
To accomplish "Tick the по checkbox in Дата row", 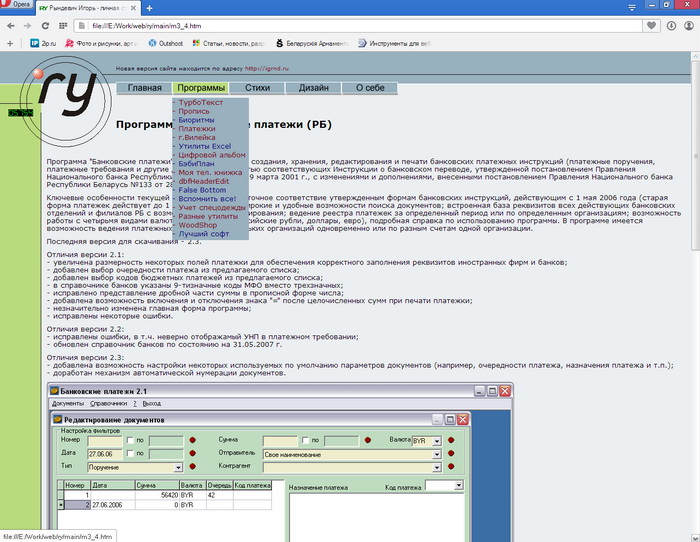I will click(130, 454).
